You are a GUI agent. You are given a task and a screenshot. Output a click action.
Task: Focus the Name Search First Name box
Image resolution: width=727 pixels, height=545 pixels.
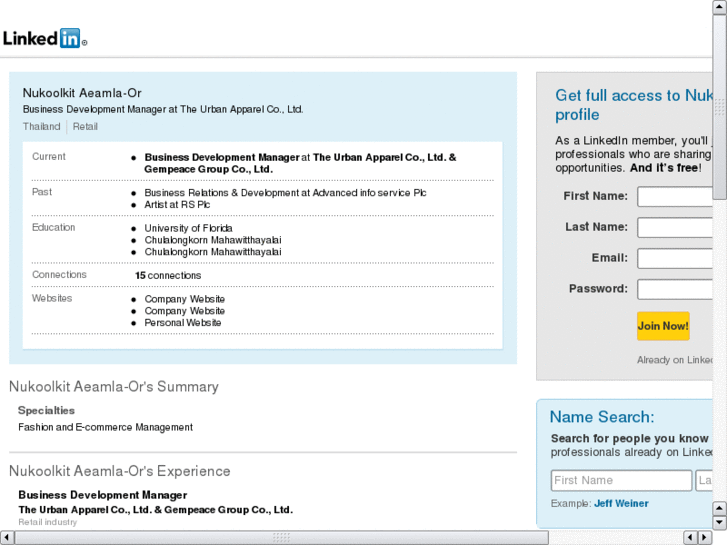(621, 481)
